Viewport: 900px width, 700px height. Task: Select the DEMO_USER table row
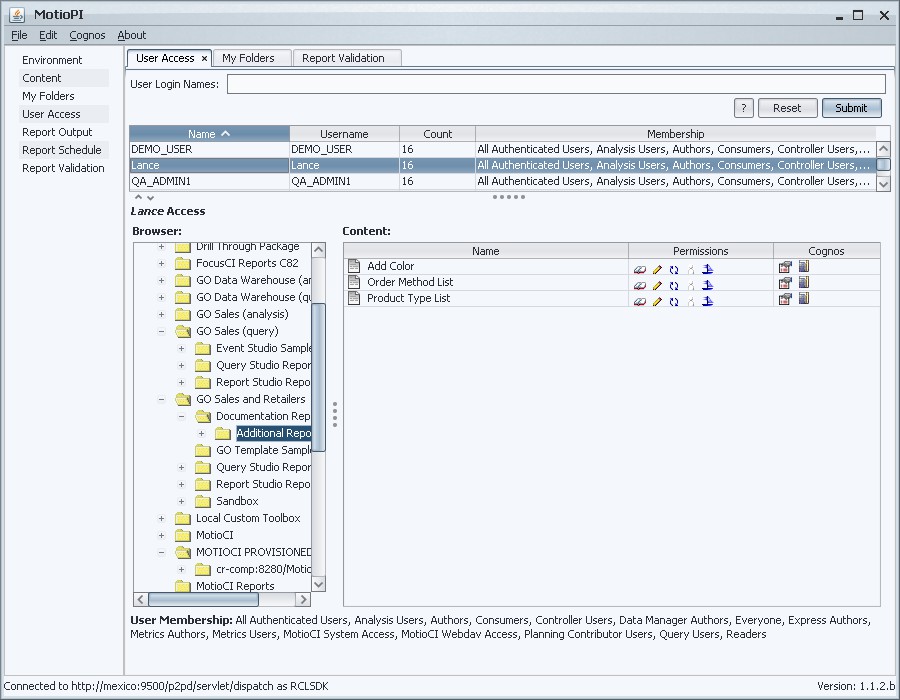[503, 149]
